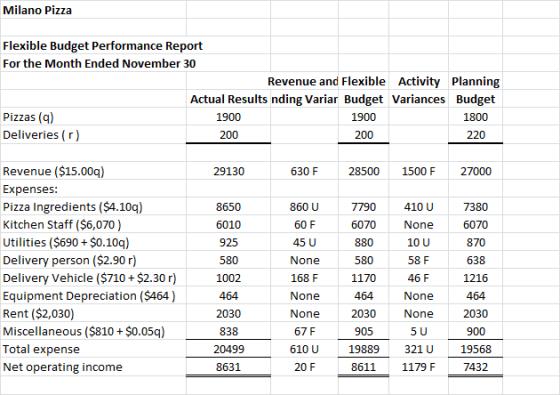The width and height of the screenshot is (560, 395).
Task: Click actual delivery vehicle value 1002
Action: pos(229,278)
